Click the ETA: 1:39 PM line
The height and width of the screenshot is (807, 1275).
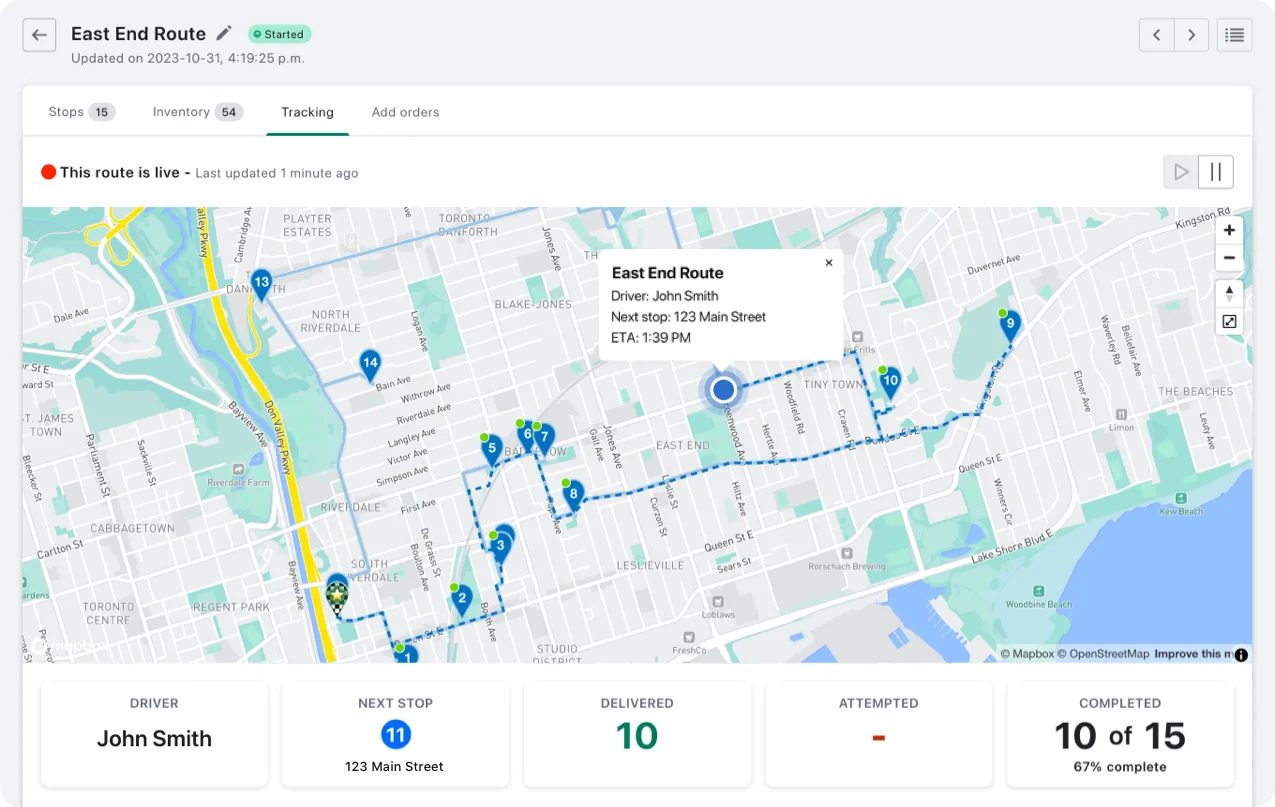pos(651,338)
